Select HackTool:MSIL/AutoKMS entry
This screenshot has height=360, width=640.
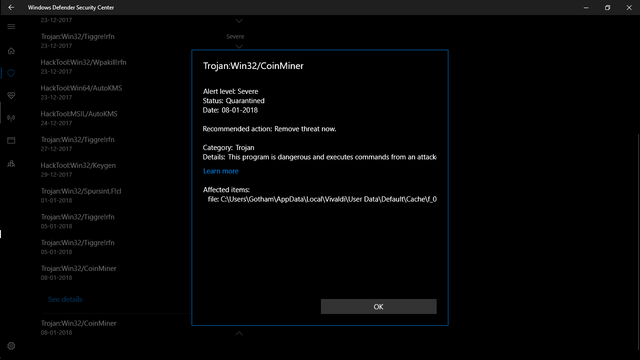79,118
